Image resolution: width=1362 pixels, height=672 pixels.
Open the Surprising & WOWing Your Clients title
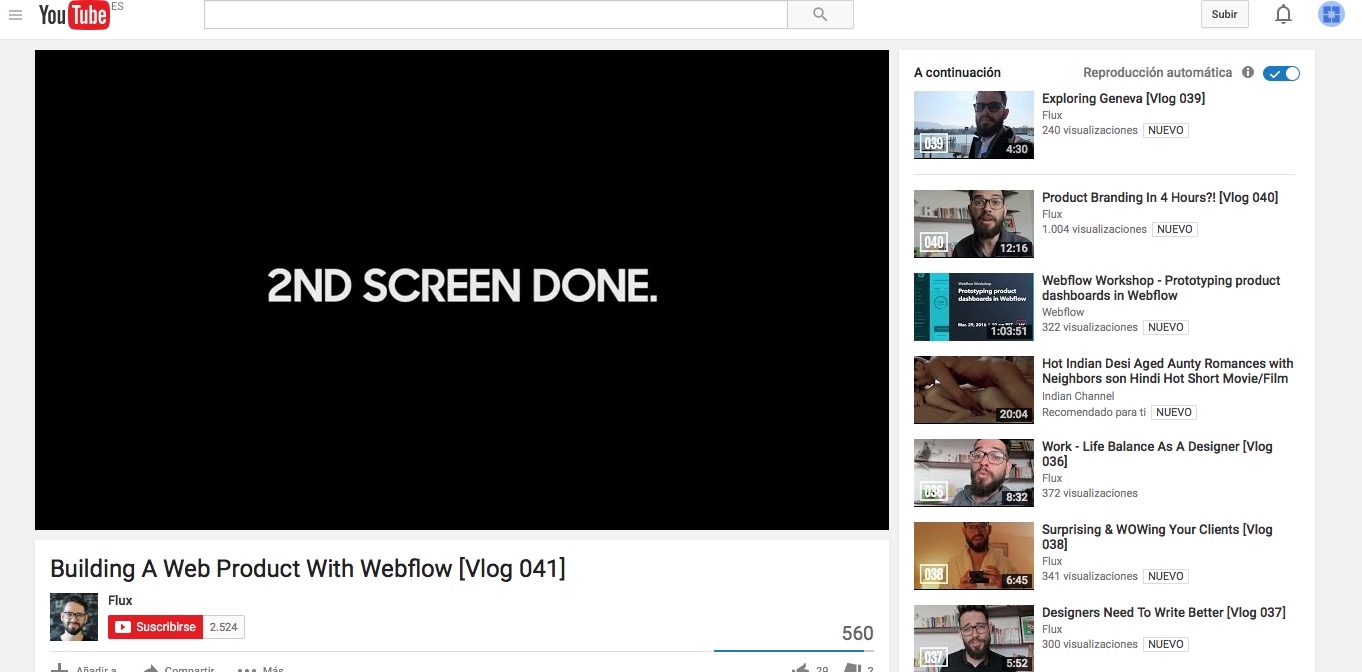(1157, 537)
